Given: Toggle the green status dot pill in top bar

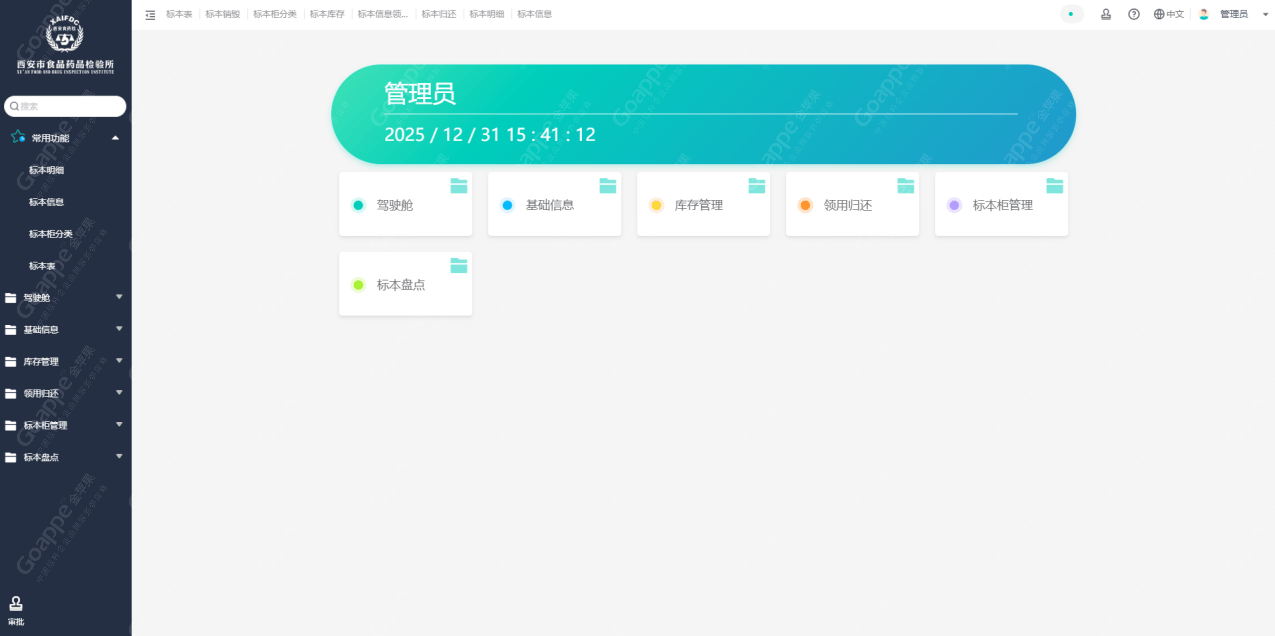Looking at the screenshot, I should [x=1071, y=14].
